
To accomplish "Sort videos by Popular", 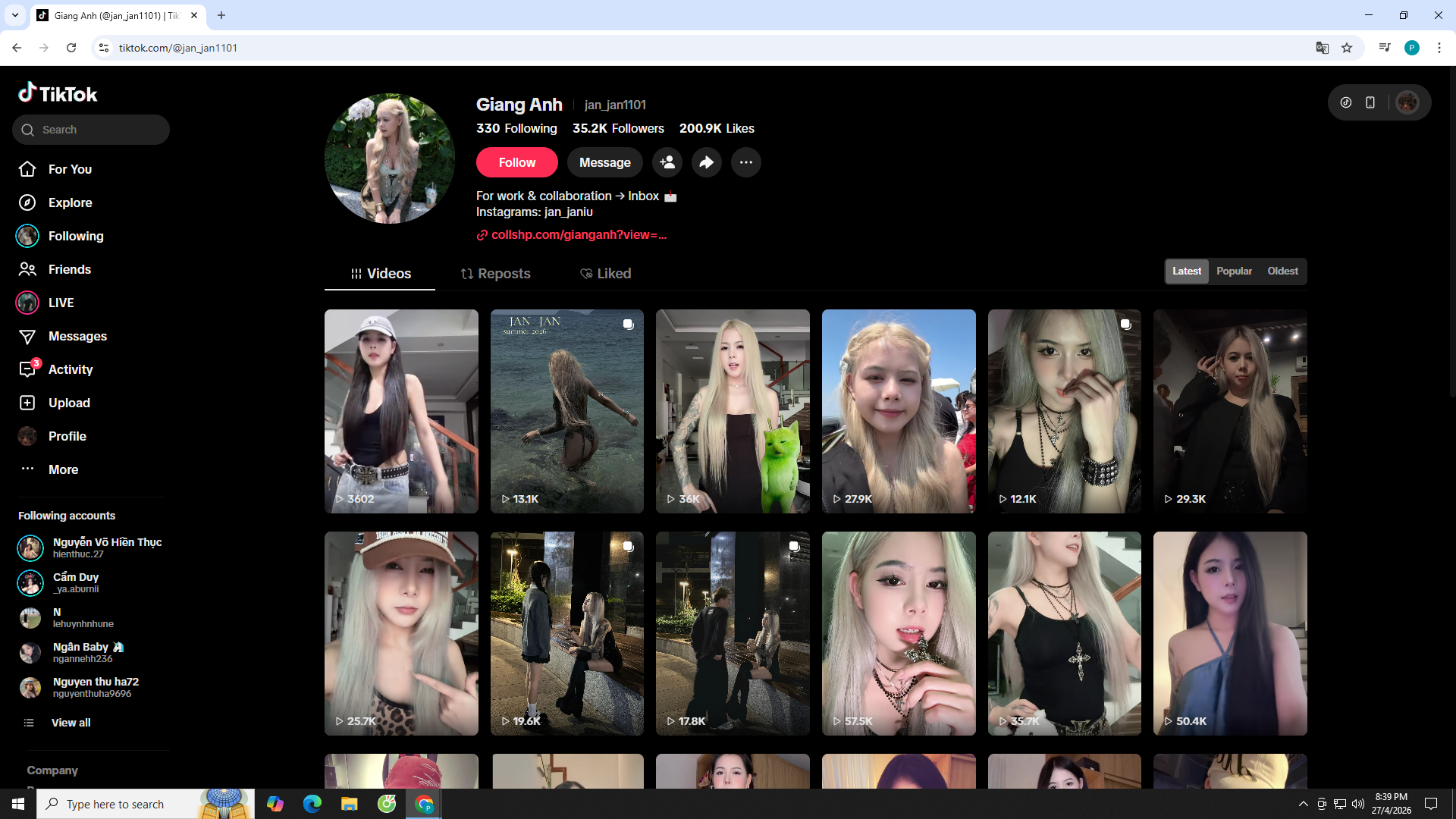I will click(1234, 271).
